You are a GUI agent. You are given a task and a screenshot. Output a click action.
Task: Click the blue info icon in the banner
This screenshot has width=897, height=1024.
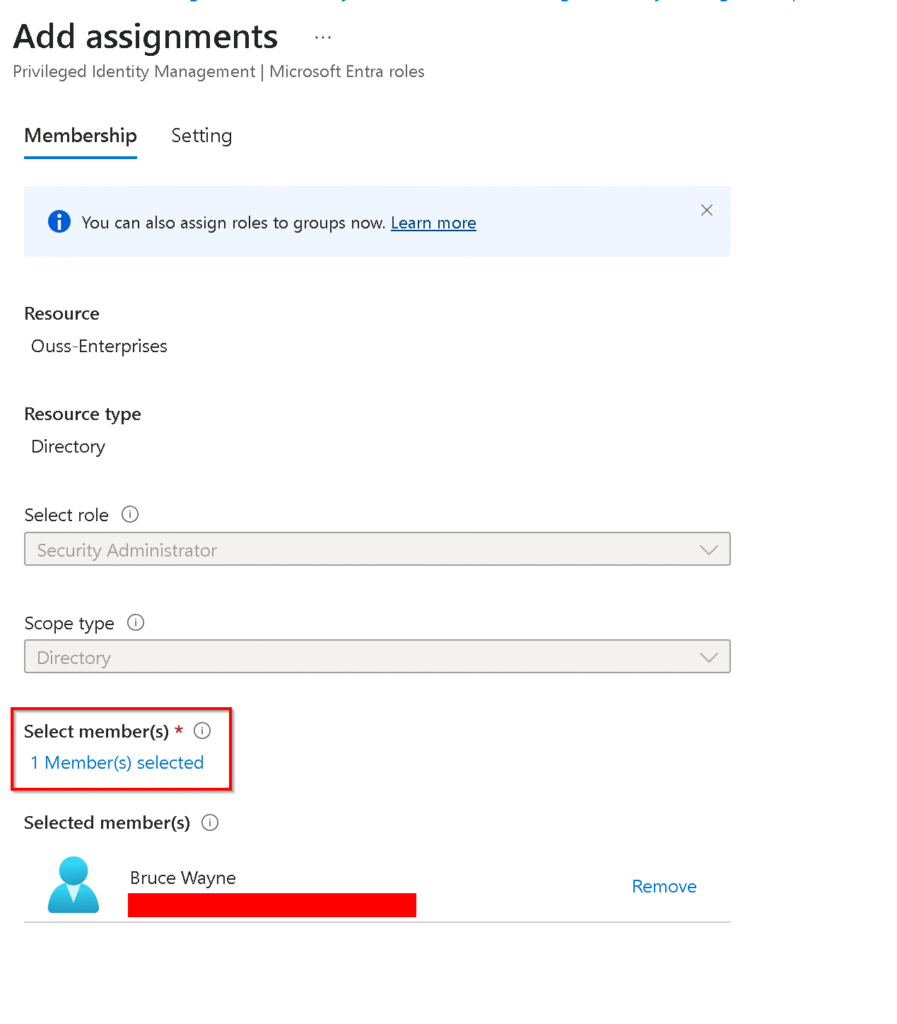tap(59, 222)
